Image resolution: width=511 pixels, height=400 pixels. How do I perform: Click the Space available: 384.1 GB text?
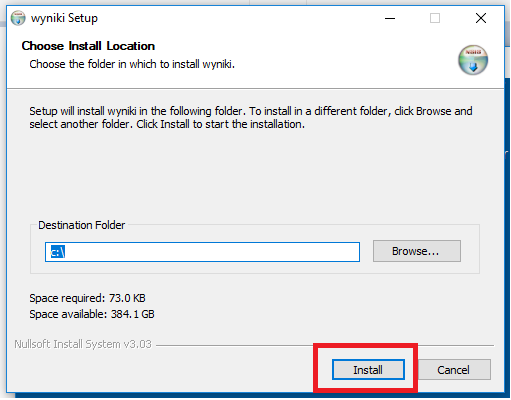point(92,314)
